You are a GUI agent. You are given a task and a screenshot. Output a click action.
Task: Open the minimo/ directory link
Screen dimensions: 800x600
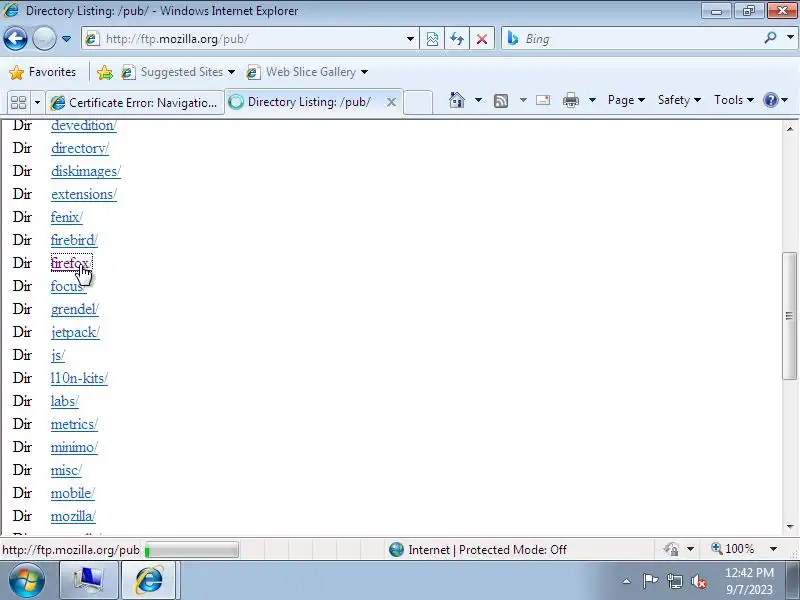(x=74, y=447)
